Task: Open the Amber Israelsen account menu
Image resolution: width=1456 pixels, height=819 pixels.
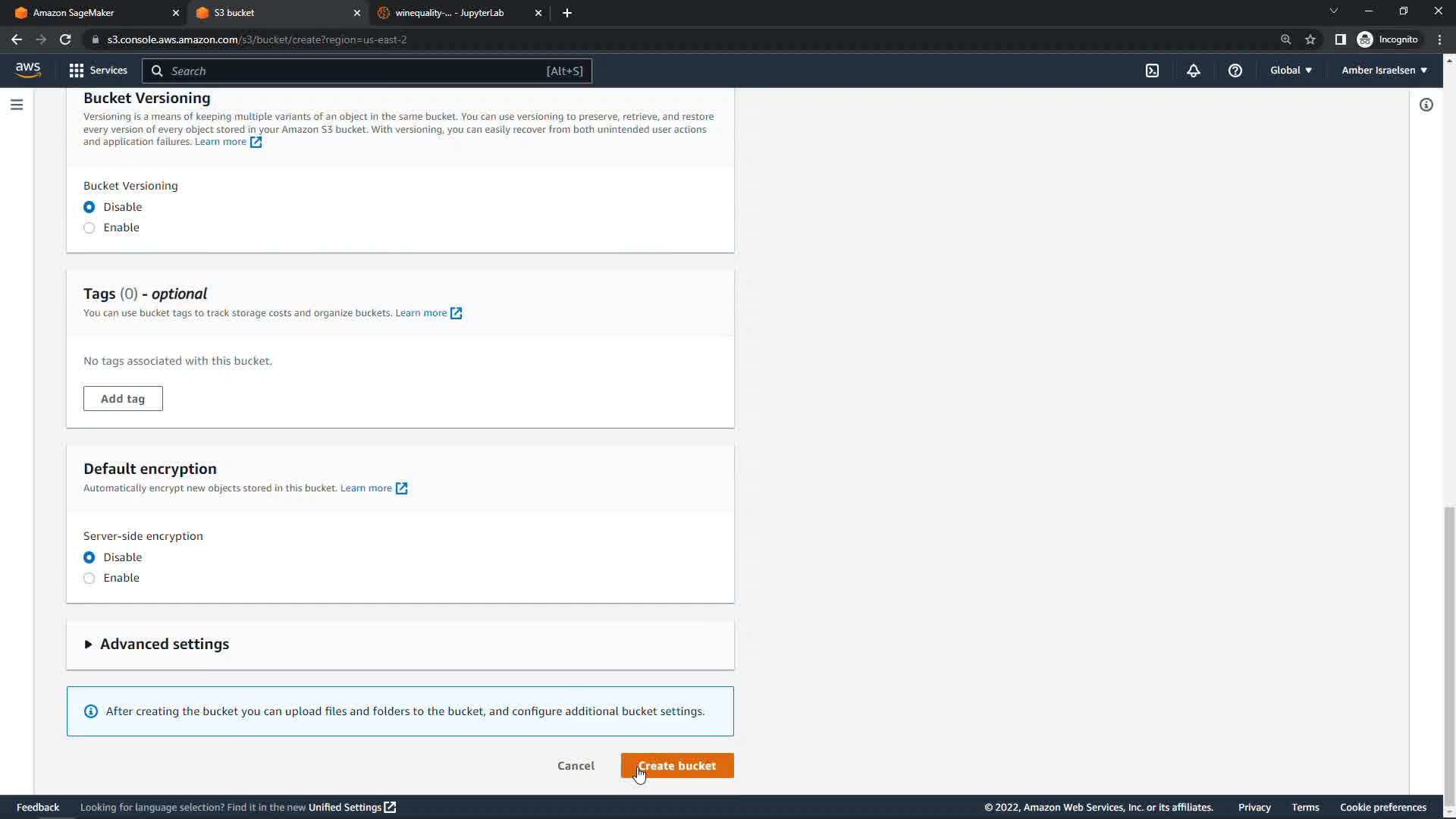Action: point(1384,71)
